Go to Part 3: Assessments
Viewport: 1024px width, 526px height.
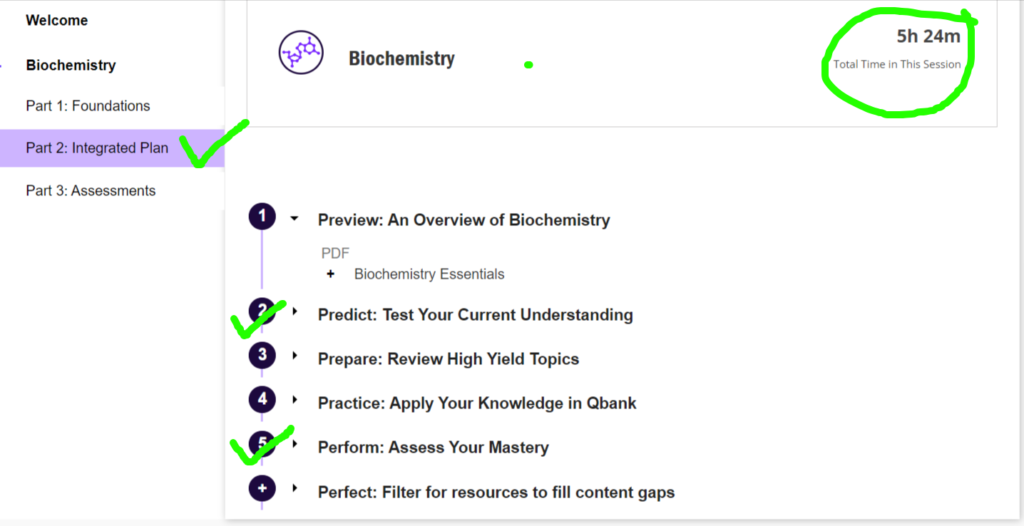[91, 190]
